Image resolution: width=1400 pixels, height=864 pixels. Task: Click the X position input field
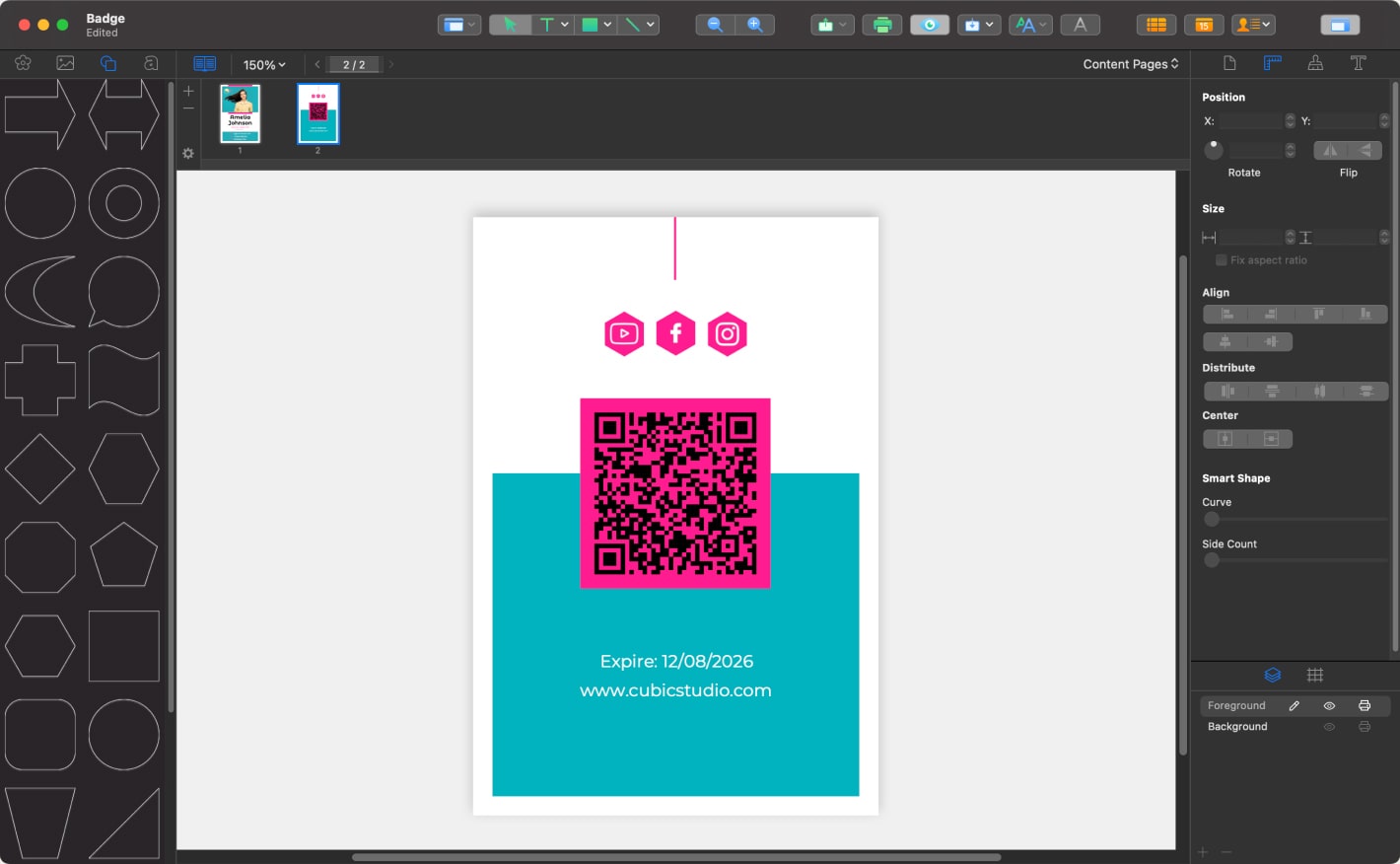1250,121
